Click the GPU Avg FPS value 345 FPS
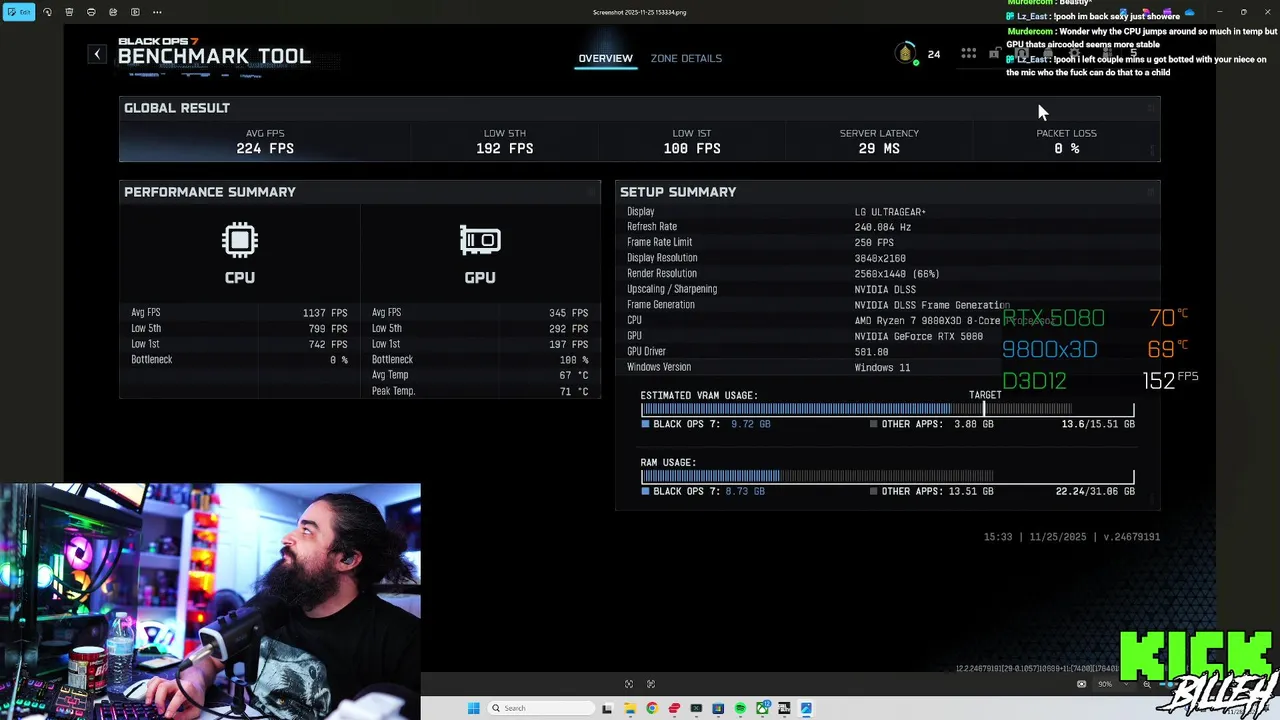The width and height of the screenshot is (1280, 720). tap(568, 313)
